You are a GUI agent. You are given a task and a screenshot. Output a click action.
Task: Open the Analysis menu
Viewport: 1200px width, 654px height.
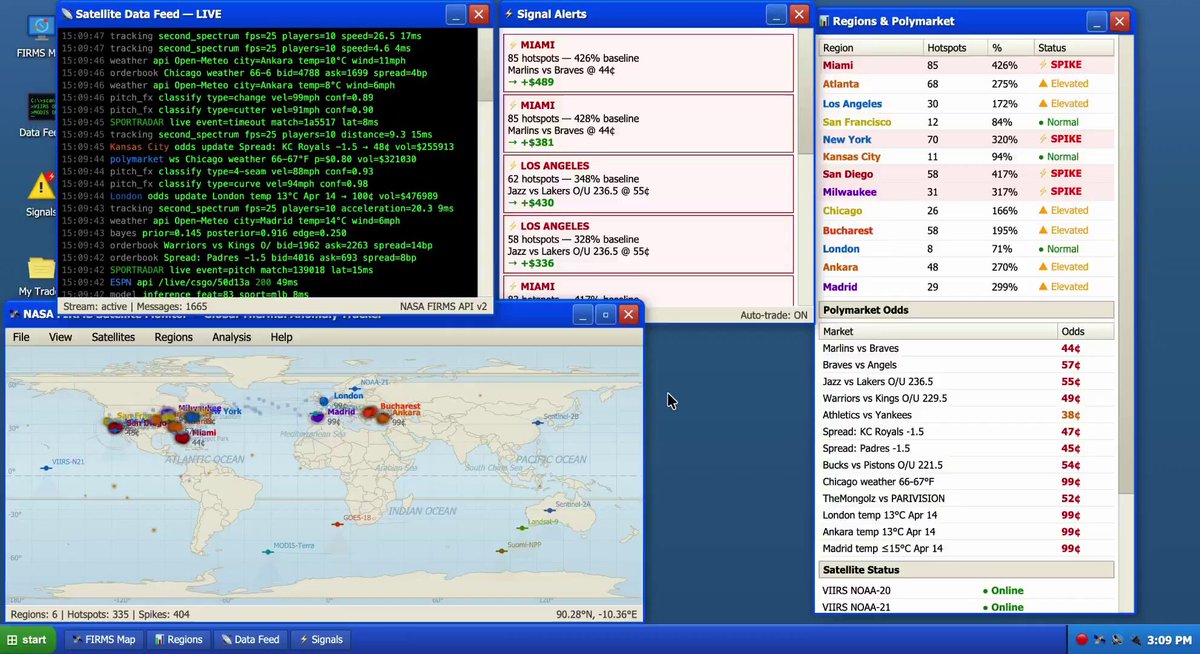click(x=231, y=337)
